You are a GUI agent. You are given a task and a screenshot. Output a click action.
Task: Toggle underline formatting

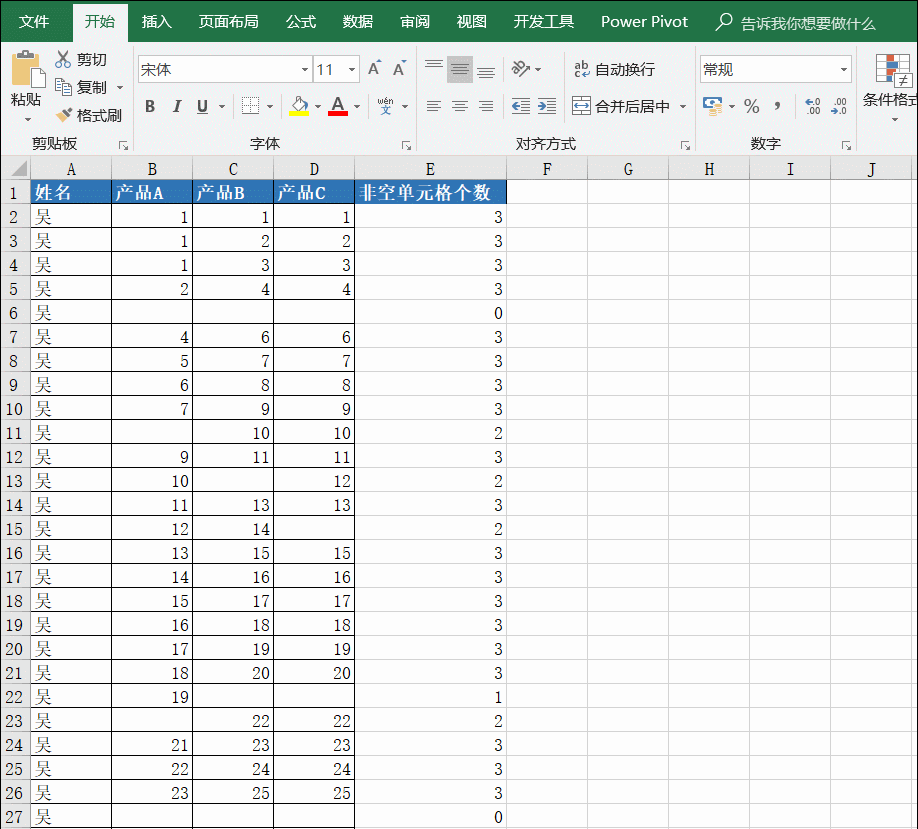pyautogui.click(x=203, y=106)
